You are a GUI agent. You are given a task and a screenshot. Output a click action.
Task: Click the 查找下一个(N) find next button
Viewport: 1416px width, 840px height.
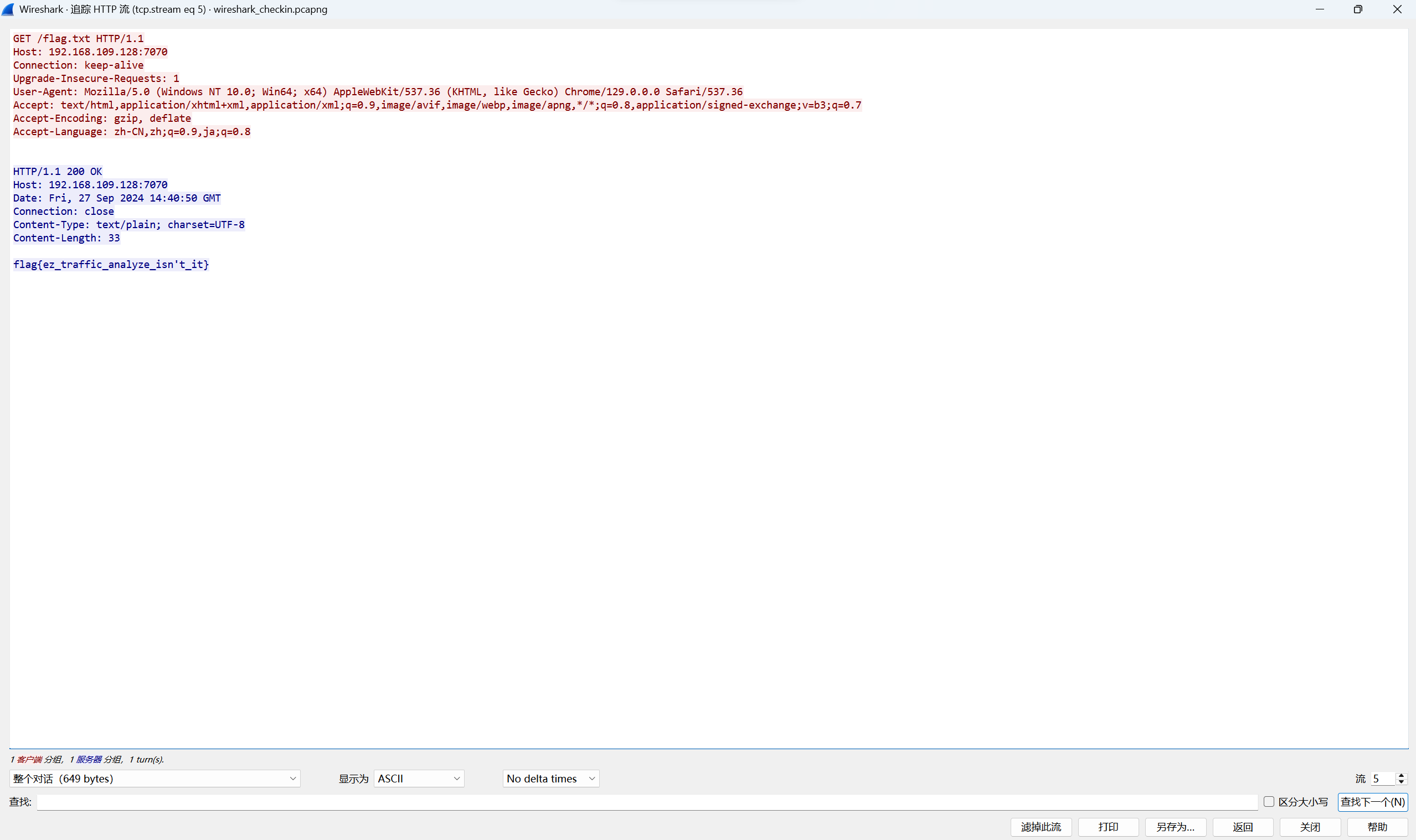[1372, 801]
